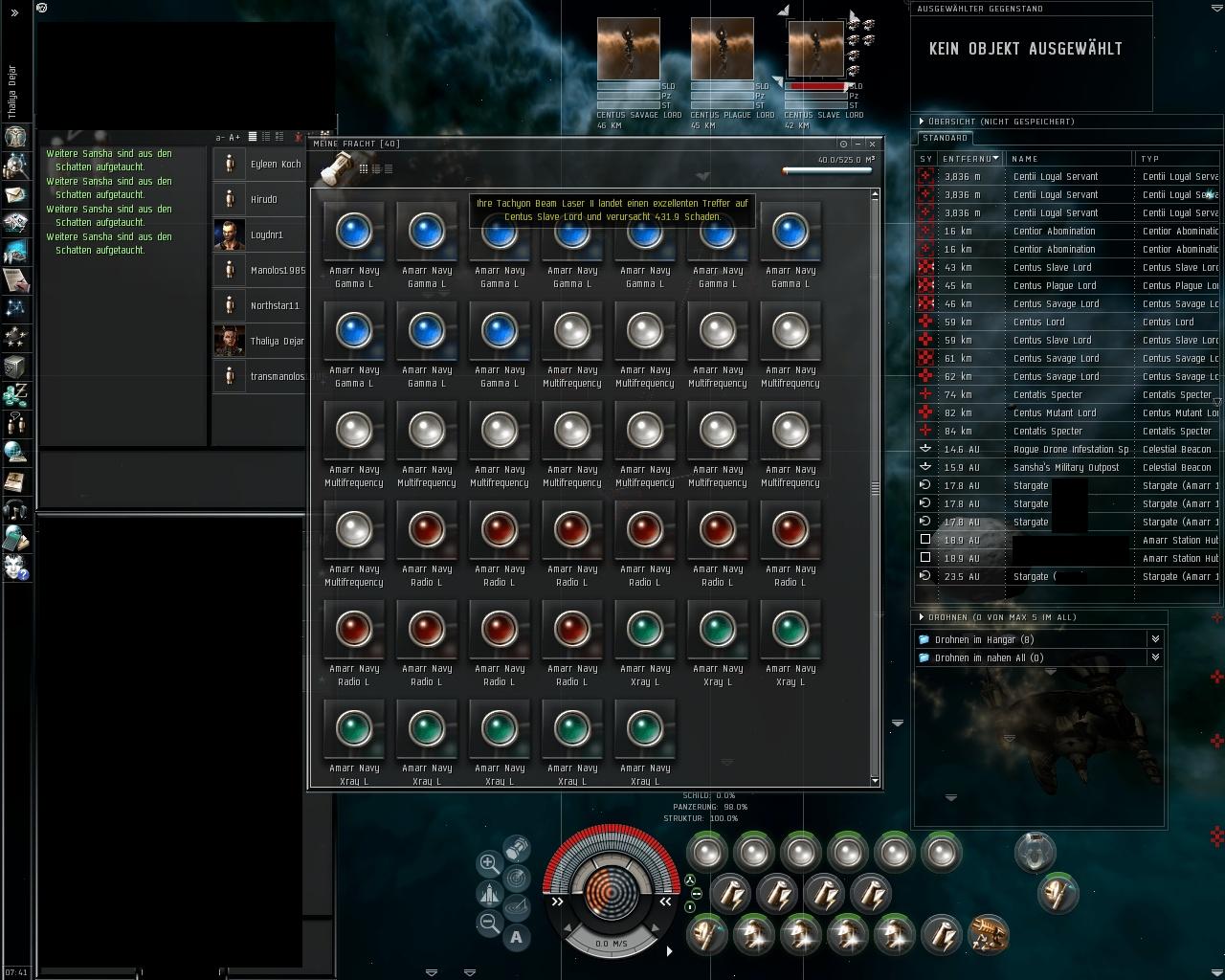Click the 0.0 M/S speed bar
1225x980 pixels.
[x=612, y=944]
